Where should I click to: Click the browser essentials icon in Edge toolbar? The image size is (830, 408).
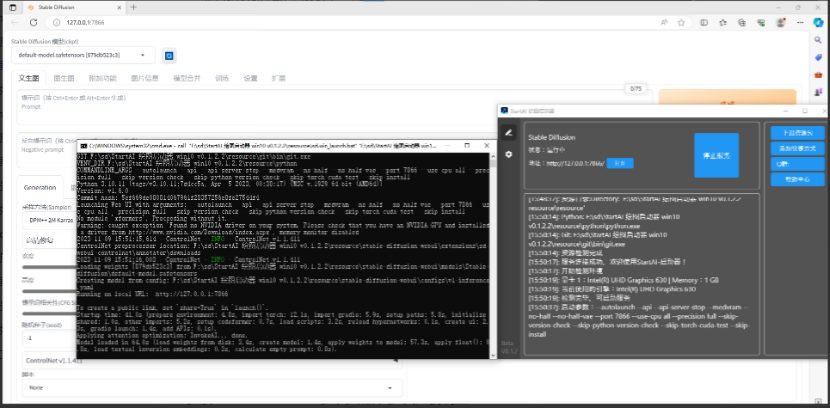761,22
